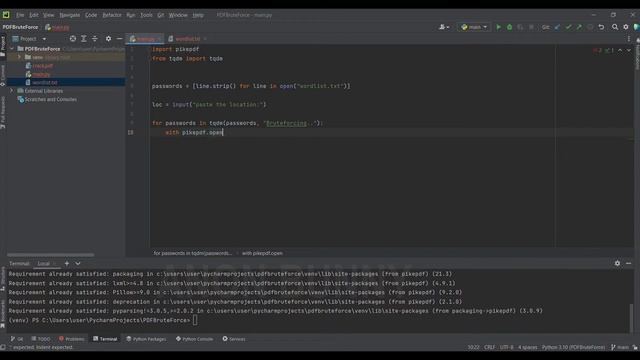Click the Git update project arrow
Image resolution: width=640 pixels, height=360 pixels.
pos(558,27)
